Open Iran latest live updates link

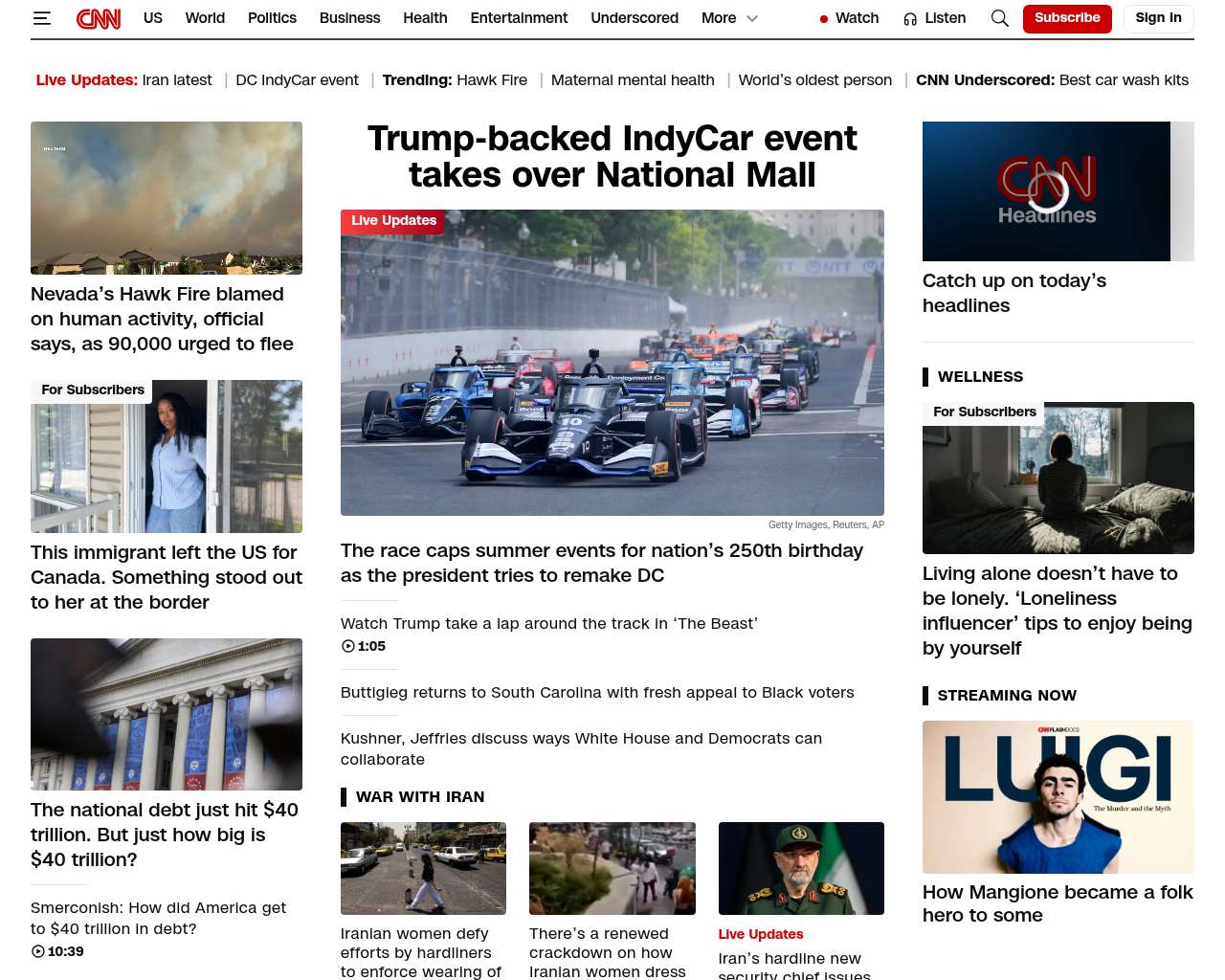pos(177,80)
